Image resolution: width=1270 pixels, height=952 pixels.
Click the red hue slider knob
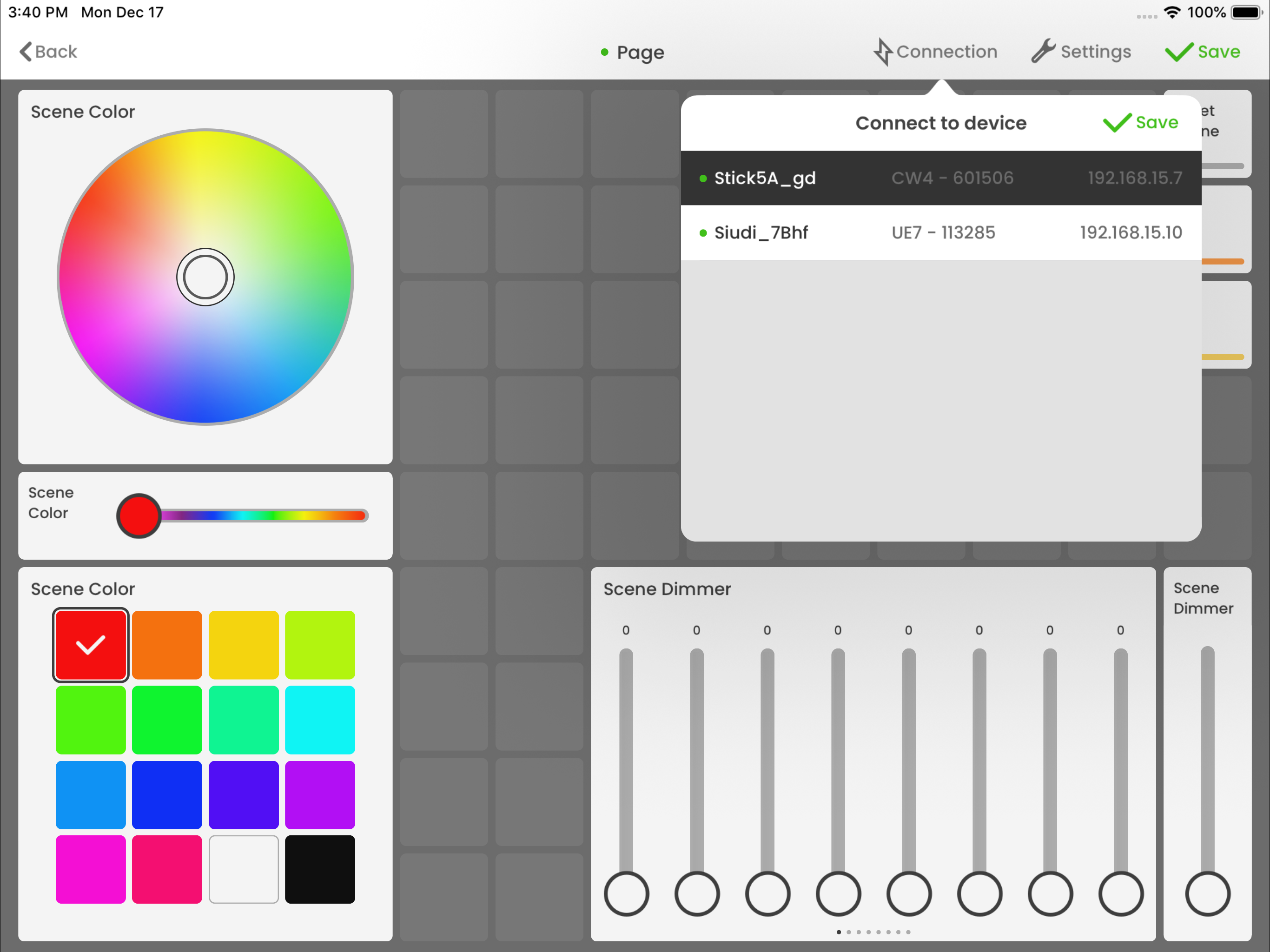click(x=139, y=516)
